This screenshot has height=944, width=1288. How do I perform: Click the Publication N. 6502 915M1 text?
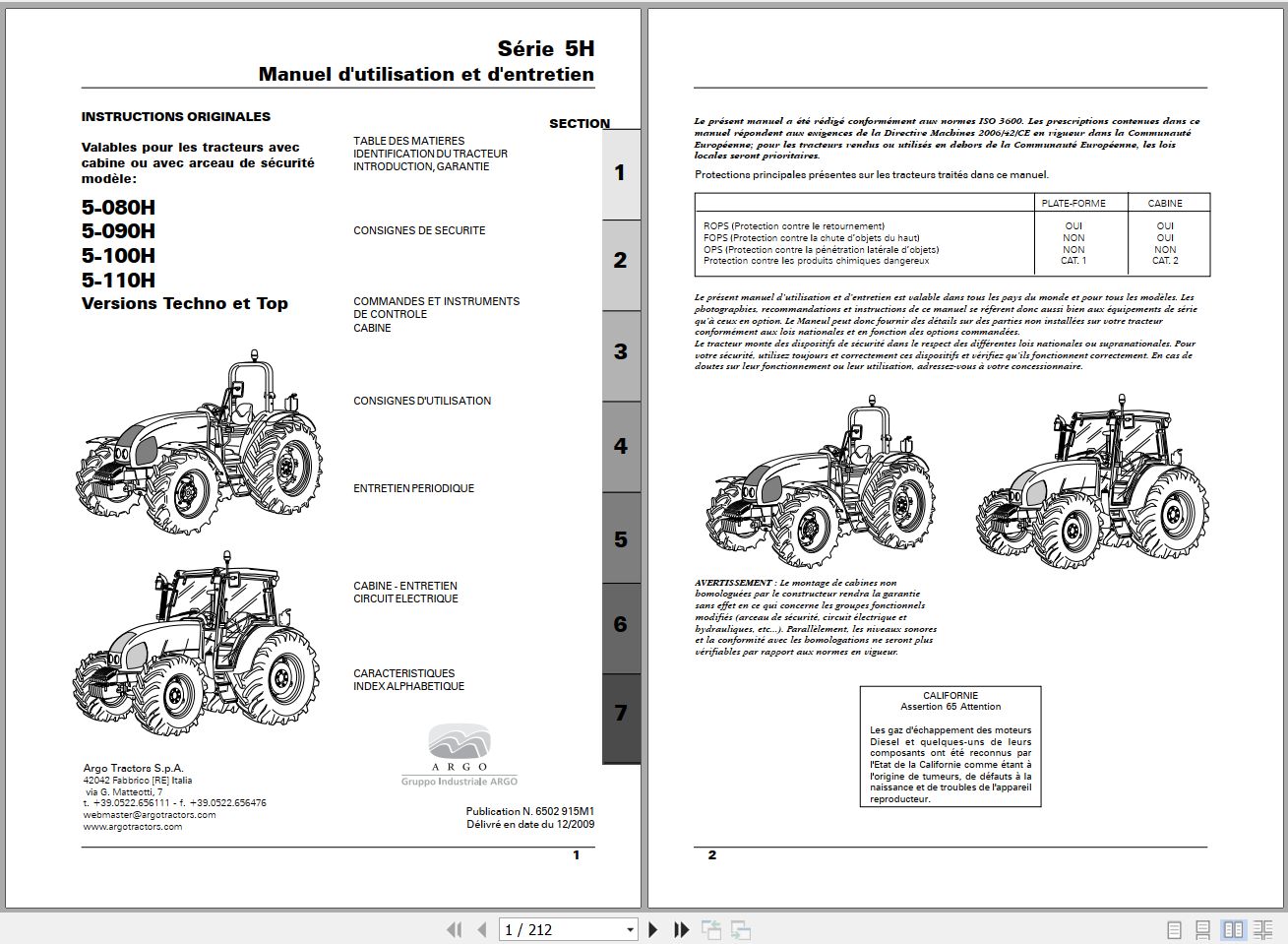point(529,811)
